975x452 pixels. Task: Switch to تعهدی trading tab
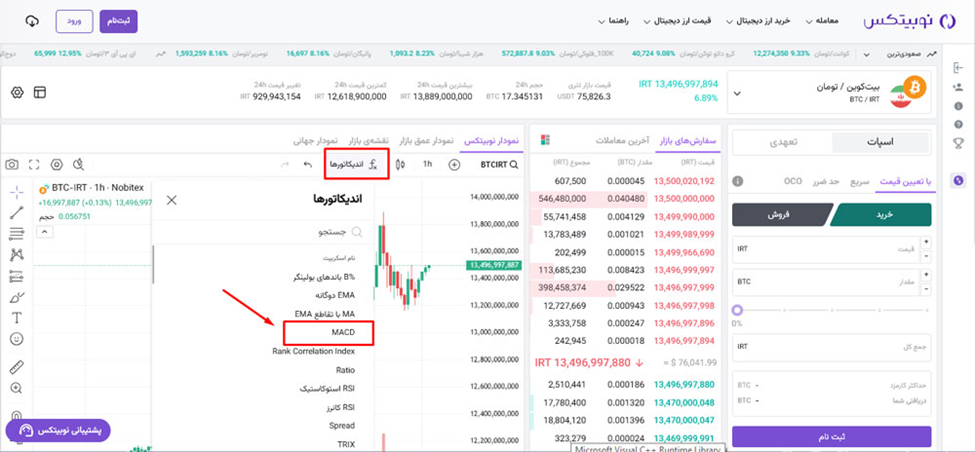(x=781, y=142)
